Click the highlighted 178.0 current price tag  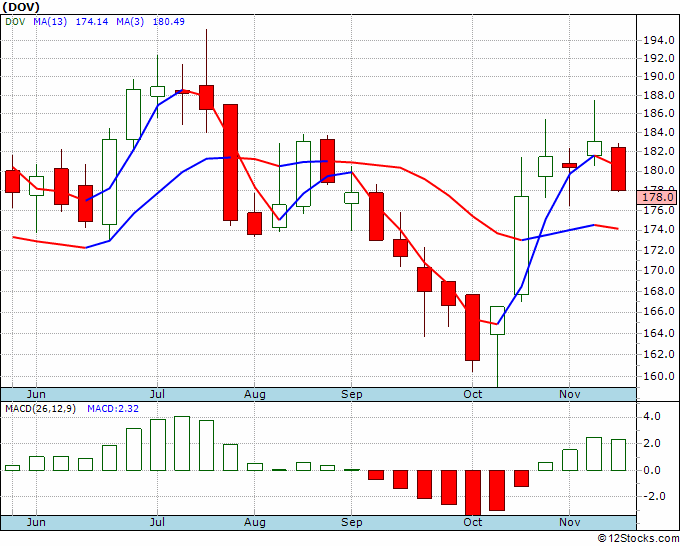pyautogui.click(x=657, y=197)
